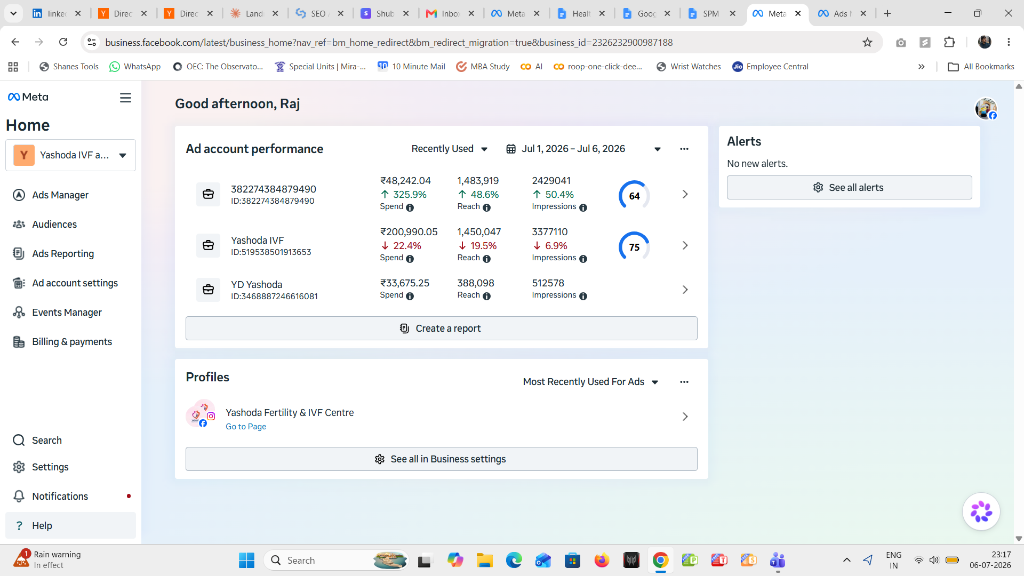
Task: Open Ad account settings
Action: pos(74,283)
